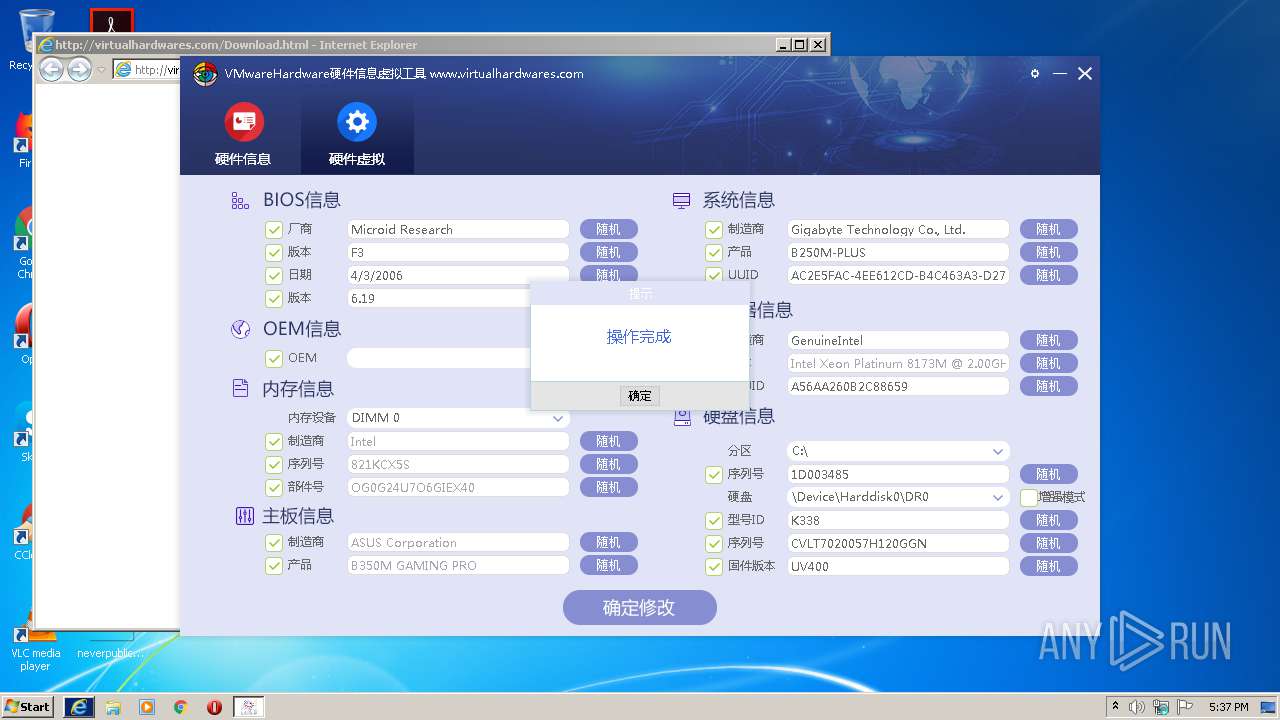Toggle motherboard 产品 checkbox
The height and width of the screenshot is (720, 1280).
[x=274, y=565]
